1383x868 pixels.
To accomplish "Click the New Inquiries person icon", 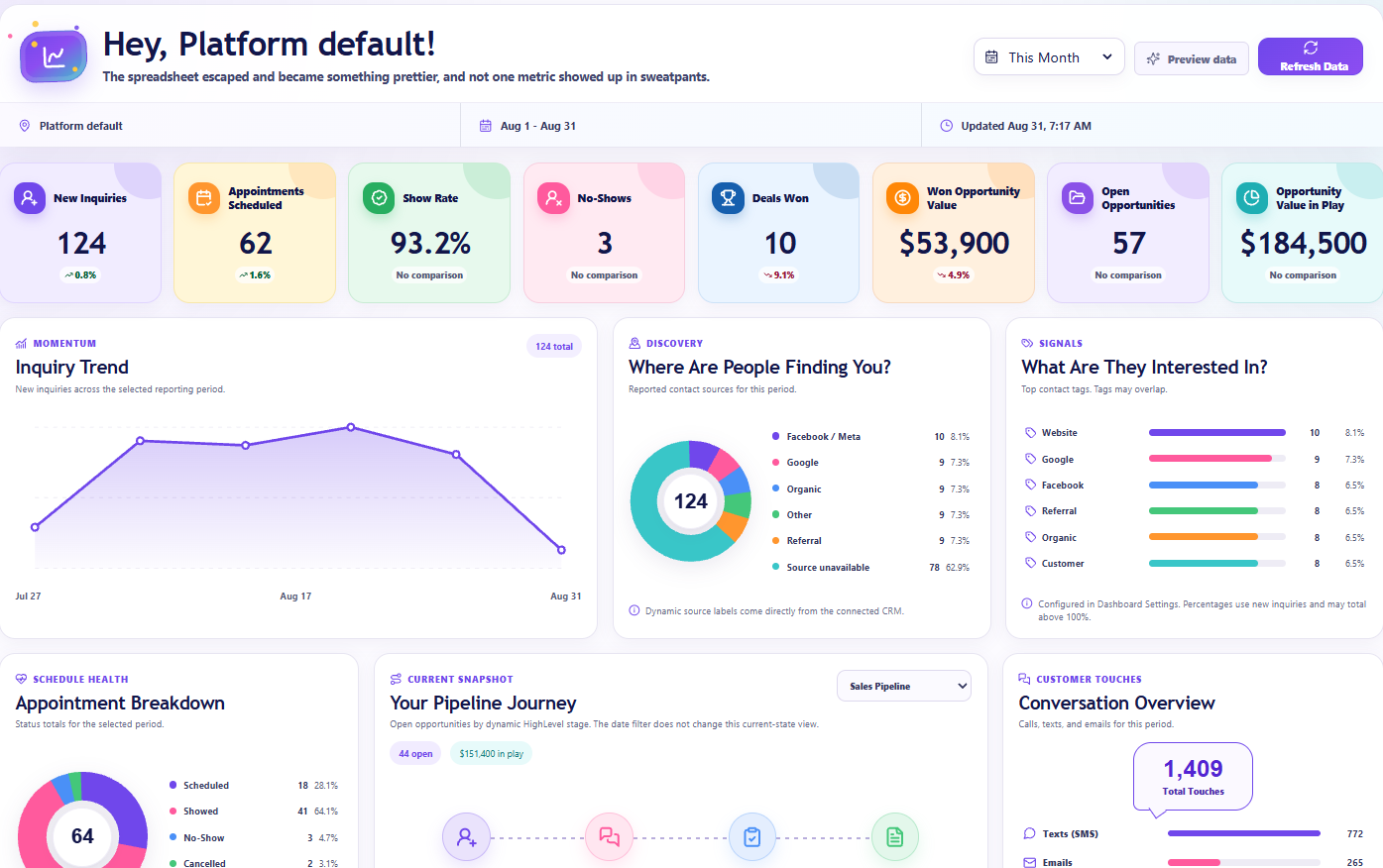I will 30,197.
